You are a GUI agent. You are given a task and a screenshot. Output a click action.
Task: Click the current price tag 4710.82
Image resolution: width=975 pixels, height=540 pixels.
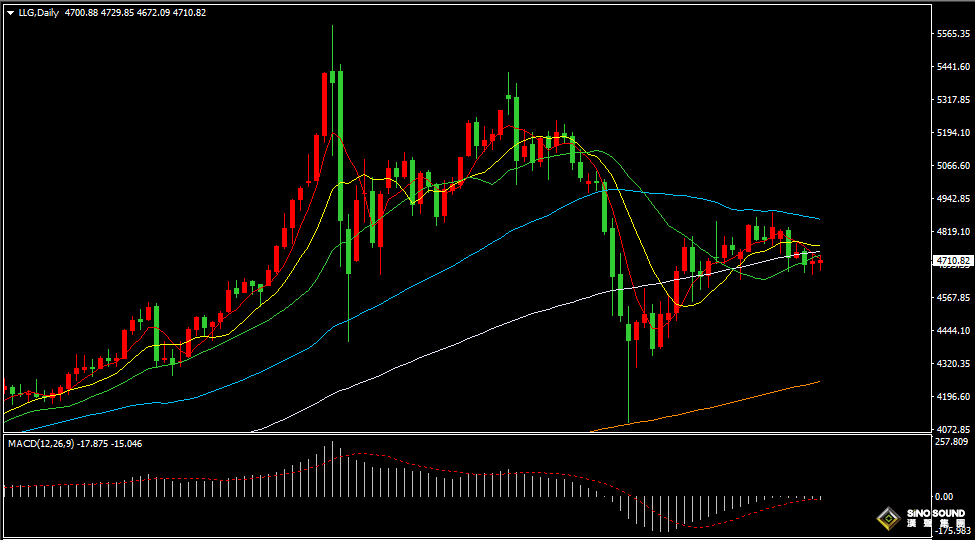[x=952, y=260]
